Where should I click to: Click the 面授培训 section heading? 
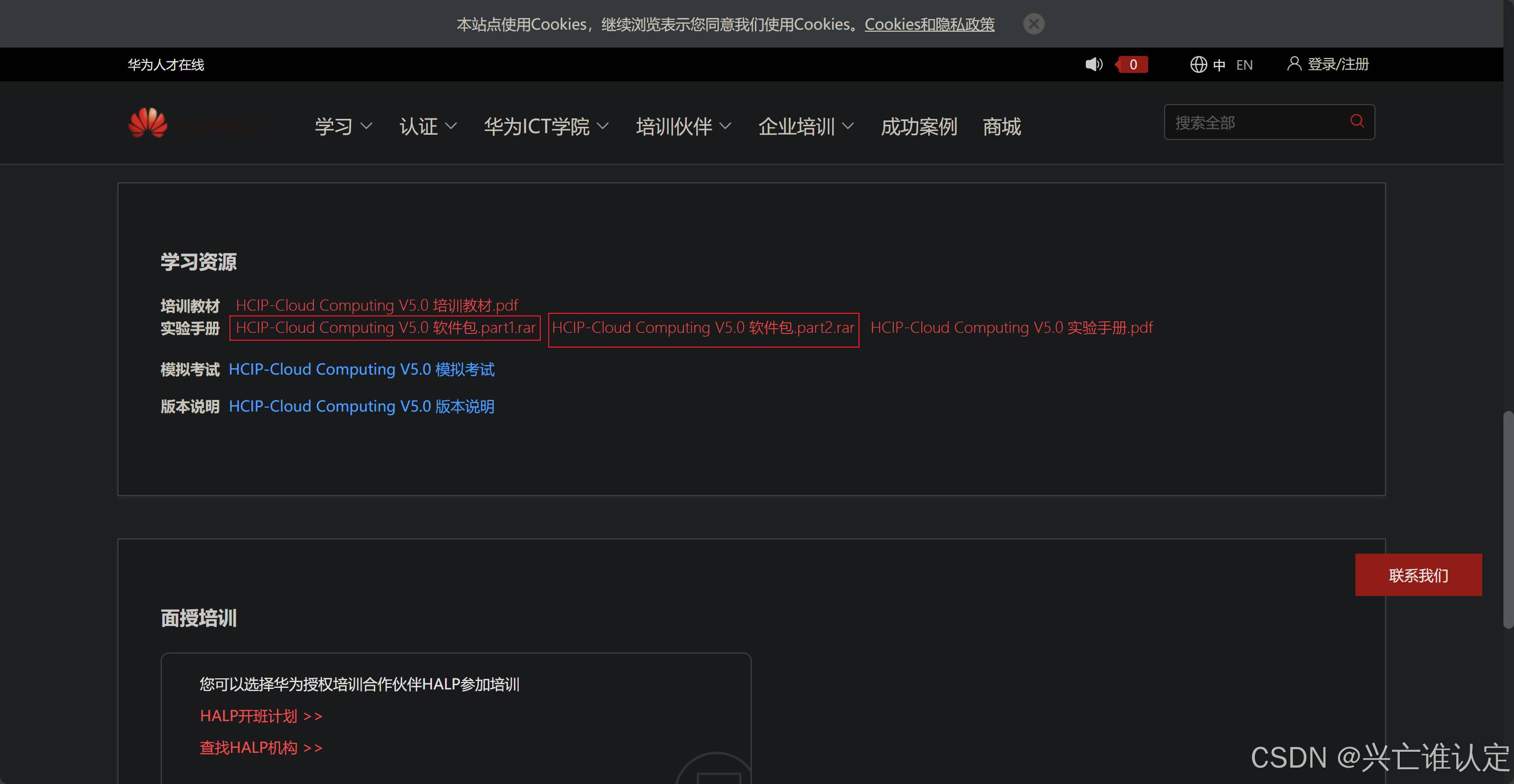pyautogui.click(x=199, y=619)
